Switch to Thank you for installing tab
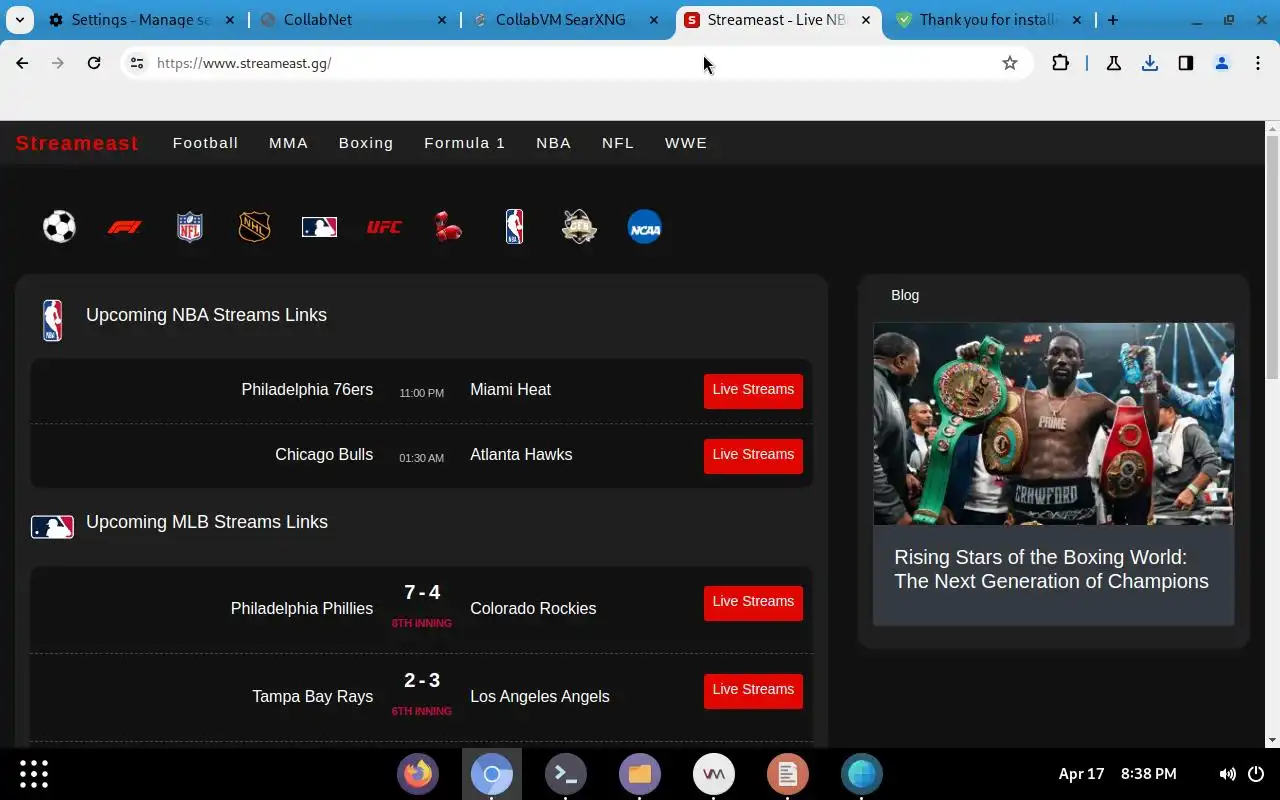 click(x=988, y=20)
